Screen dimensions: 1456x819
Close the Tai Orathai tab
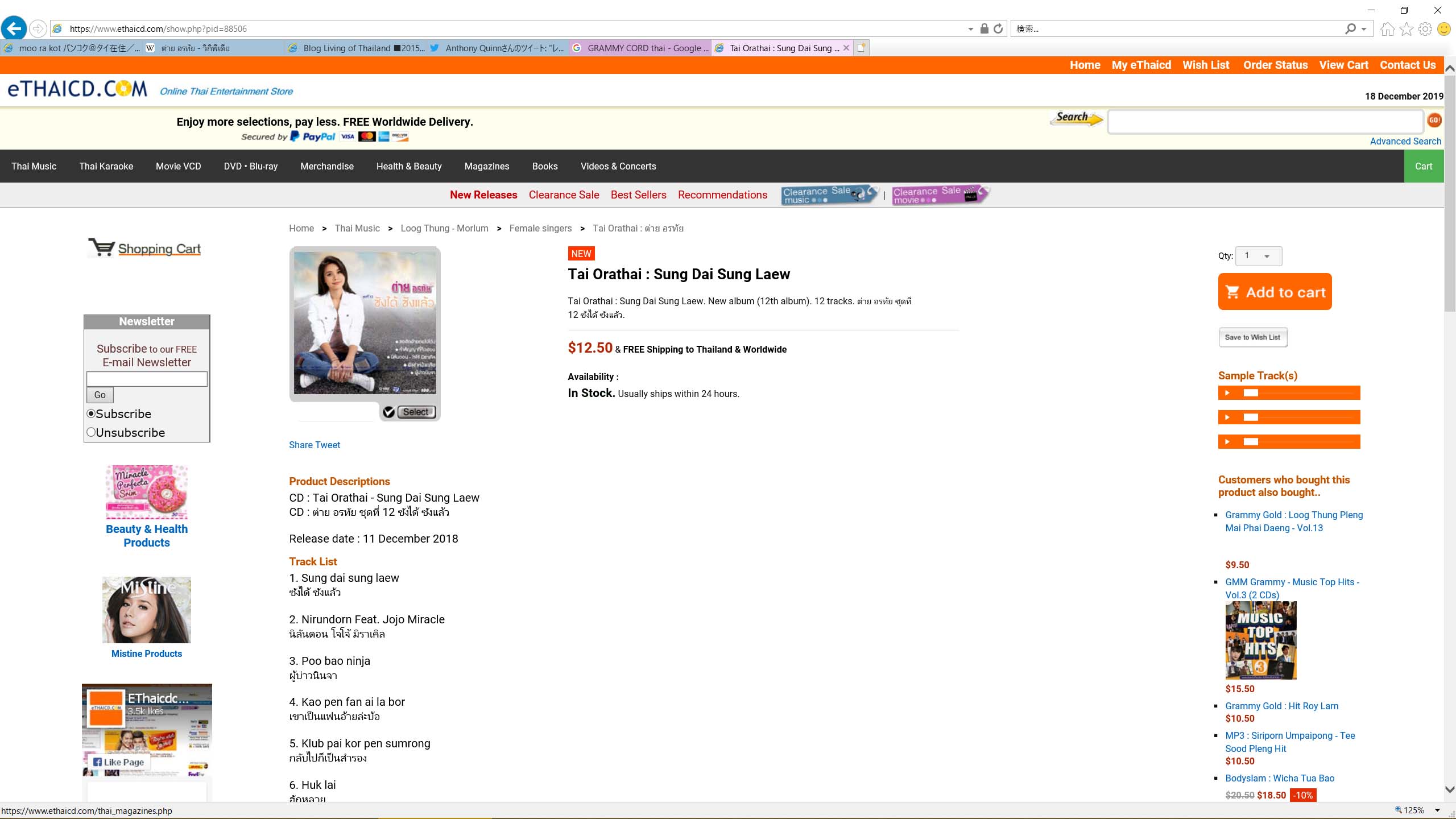pyautogui.click(x=846, y=48)
